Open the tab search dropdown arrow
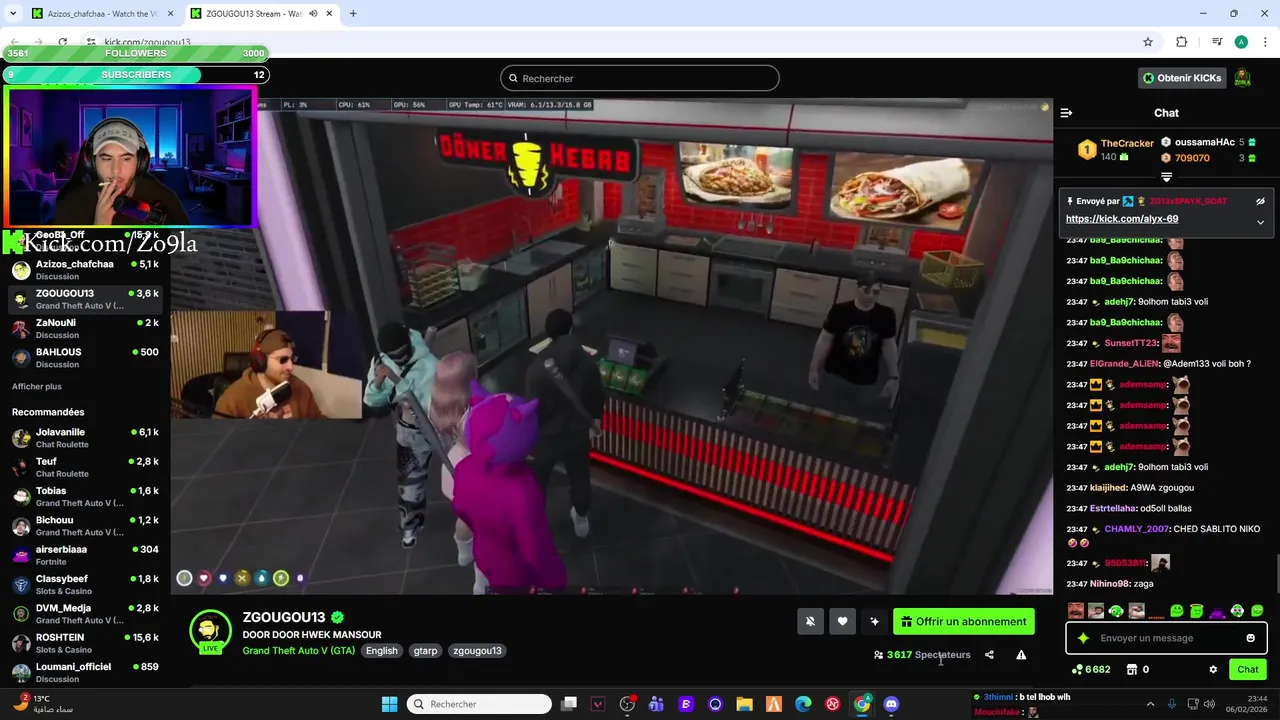Viewport: 1280px width, 720px height. click(13, 14)
